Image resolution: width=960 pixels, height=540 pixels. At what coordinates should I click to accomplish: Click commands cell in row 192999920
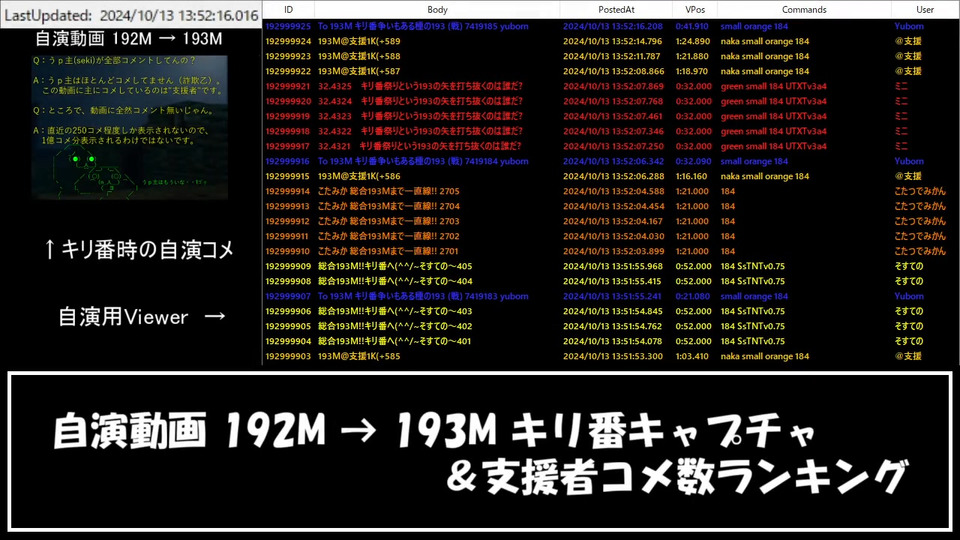773,101
